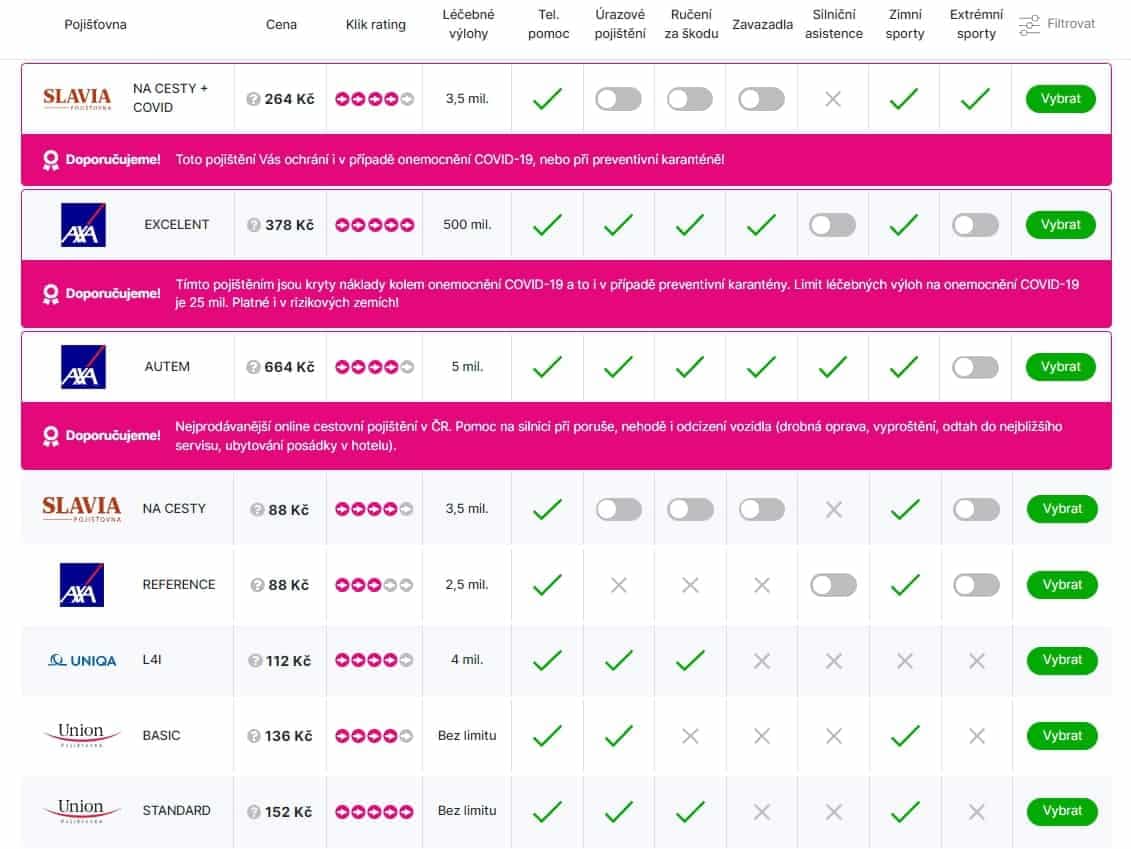Click the info icon next to 664 Kč
The image size is (1131, 849).
[x=253, y=367]
